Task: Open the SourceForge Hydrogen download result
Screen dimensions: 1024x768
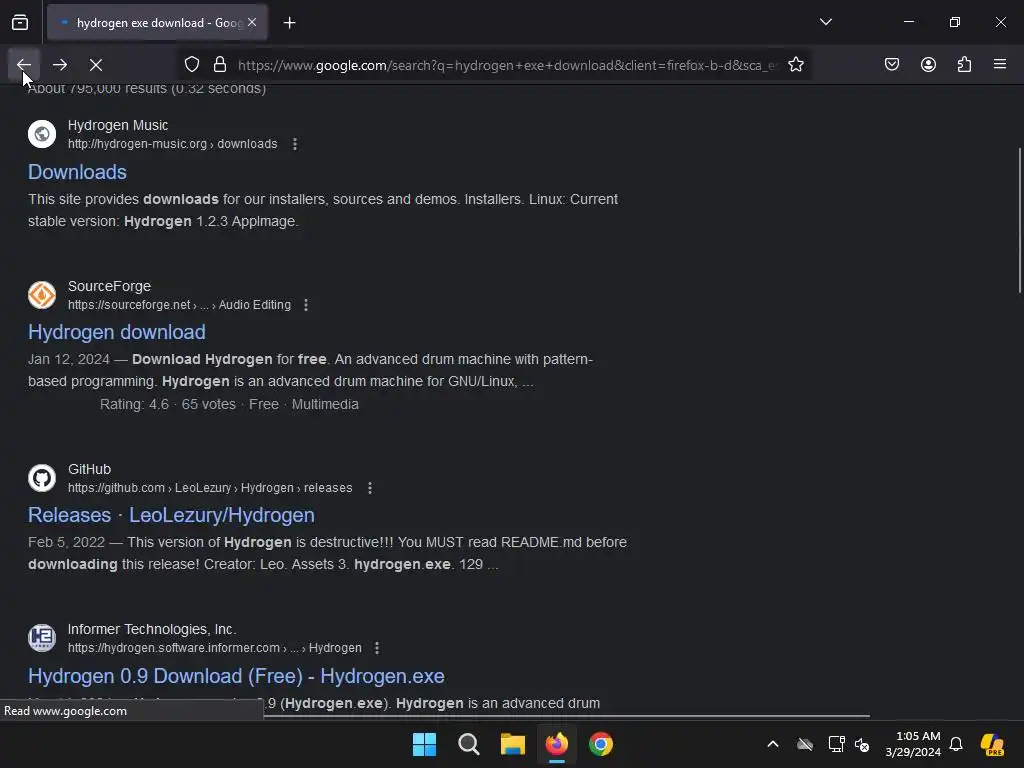Action: coord(117,332)
